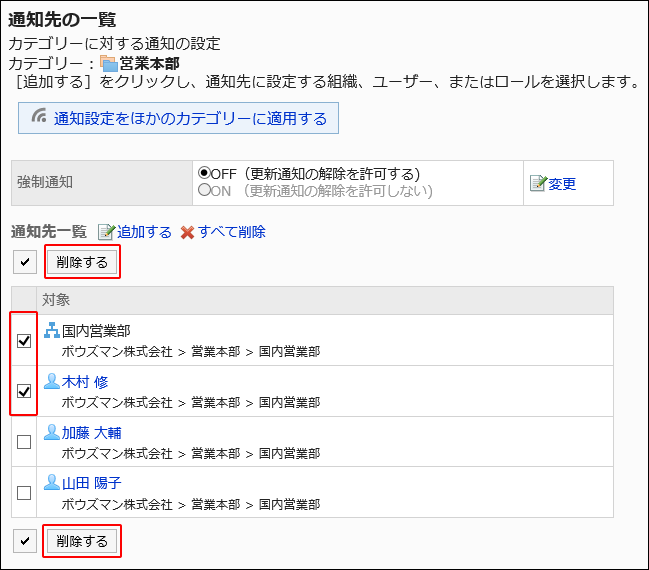Click the path text under 国内営業部
649x570 pixels.
coord(191,351)
